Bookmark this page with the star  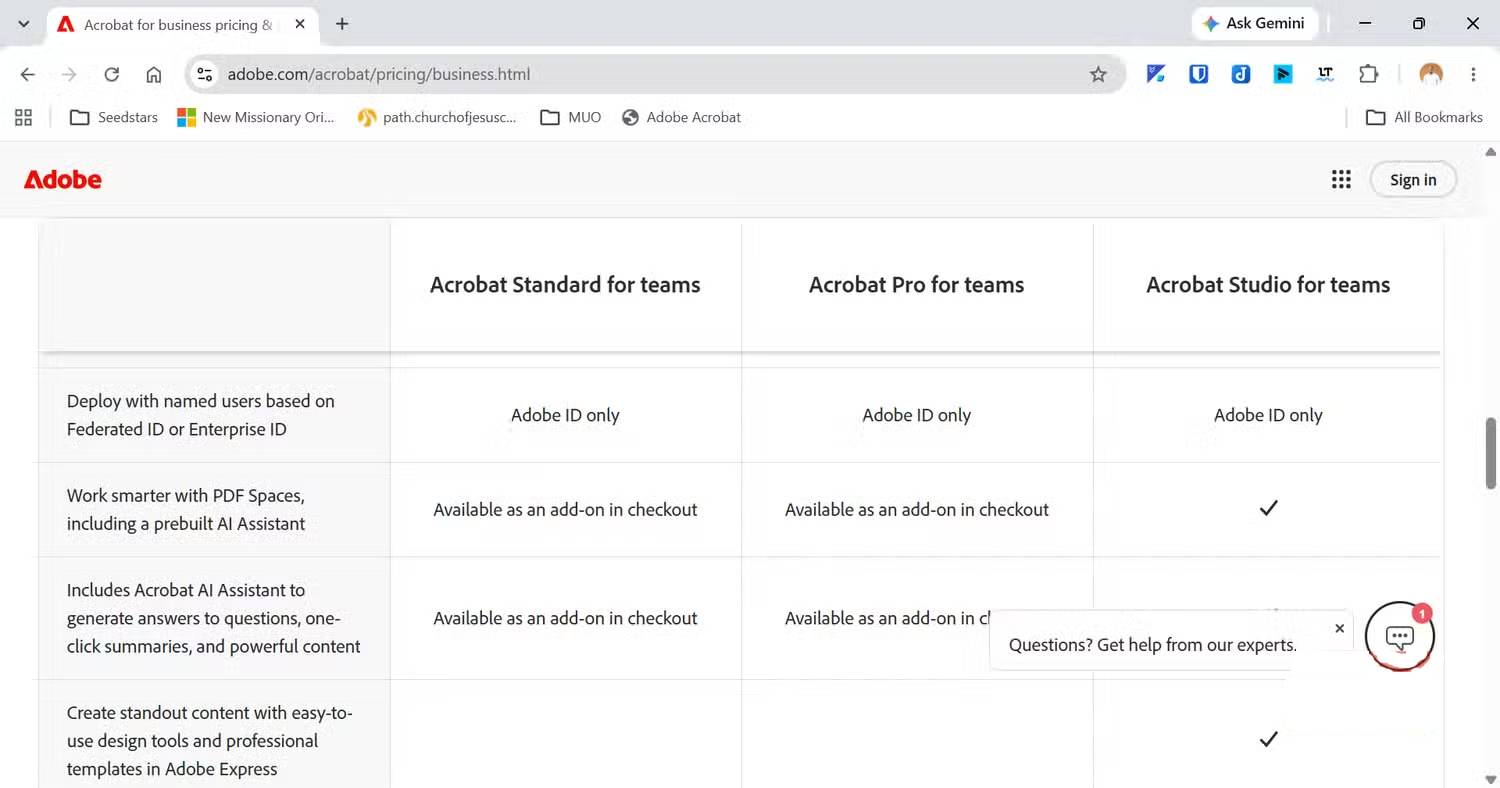pyautogui.click(x=1098, y=74)
